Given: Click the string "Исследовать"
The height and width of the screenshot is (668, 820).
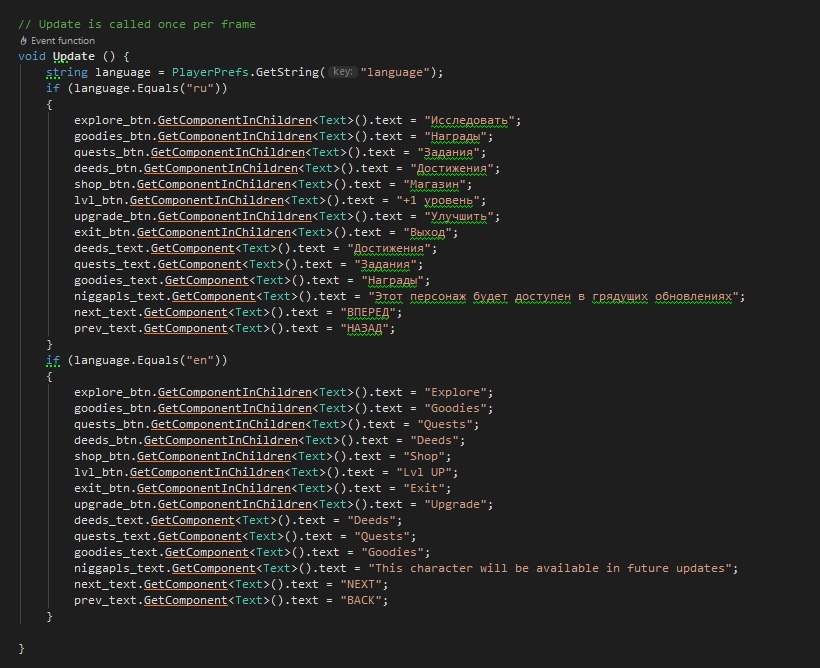Looking at the screenshot, I should tap(469, 120).
